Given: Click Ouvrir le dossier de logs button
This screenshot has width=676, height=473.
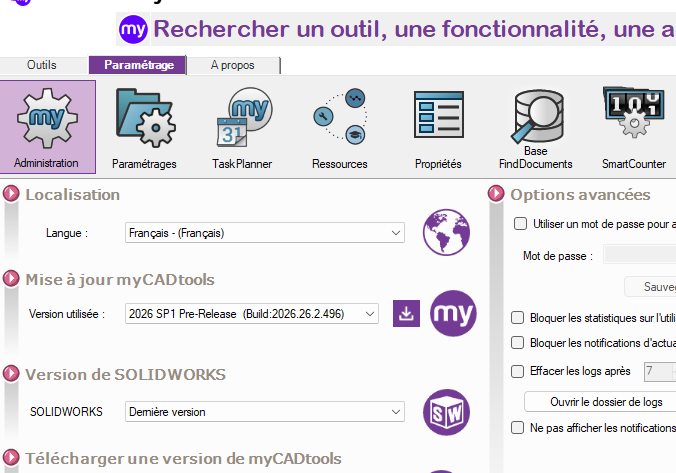Looking at the screenshot, I should (599, 402).
